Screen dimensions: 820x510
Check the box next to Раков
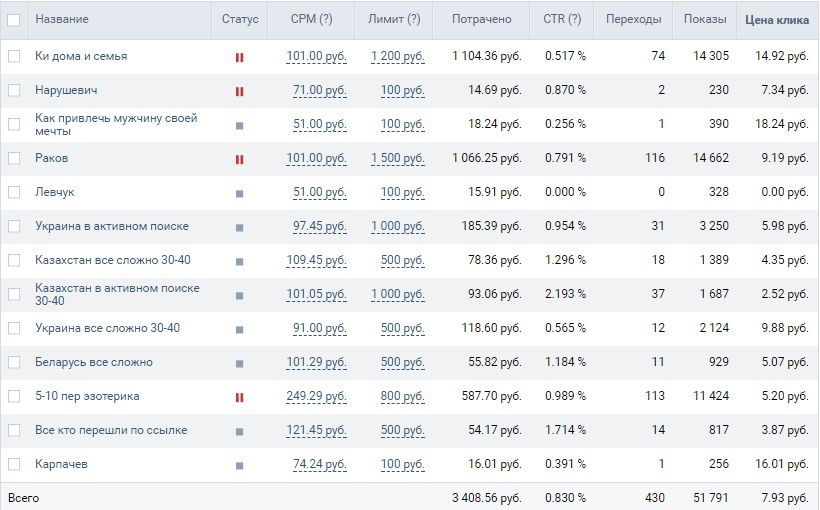14,158
